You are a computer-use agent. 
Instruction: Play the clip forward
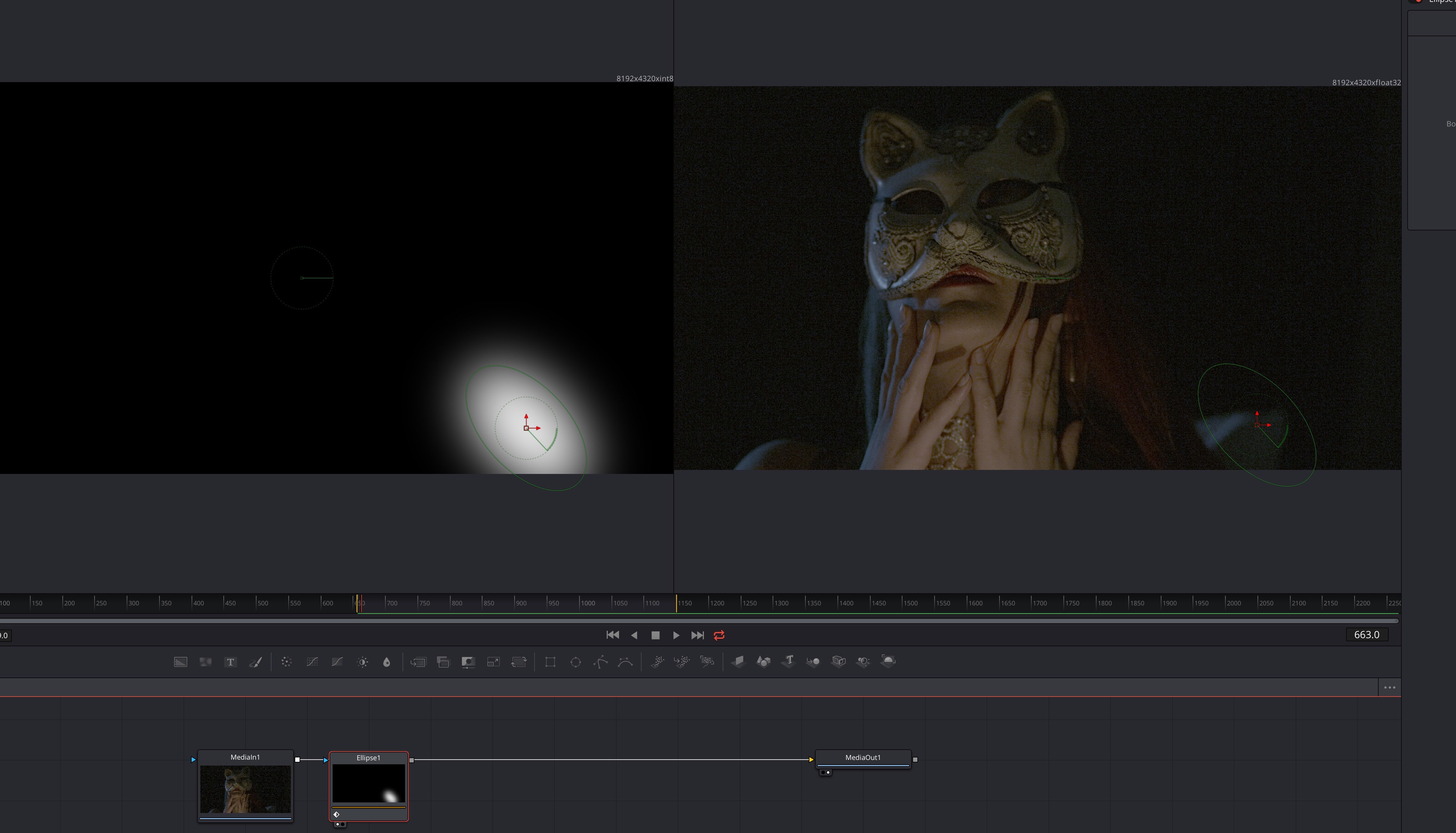(x=676, y=635)
